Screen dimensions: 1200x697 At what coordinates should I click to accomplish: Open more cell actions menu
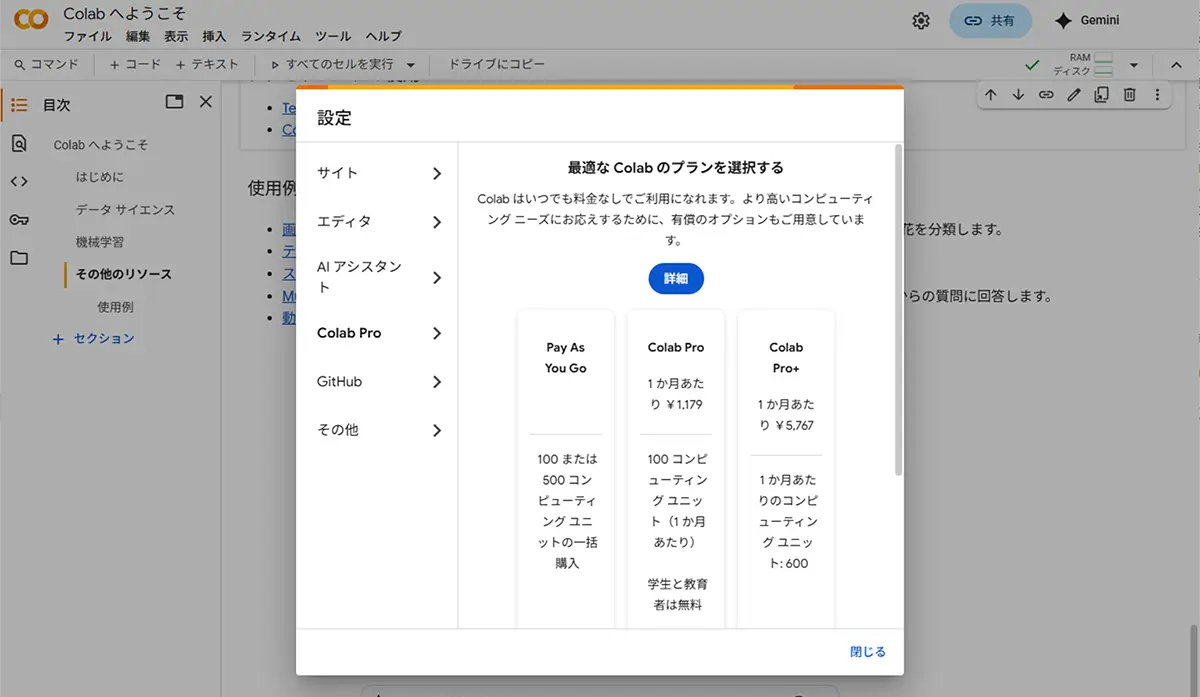[1157, 95]
